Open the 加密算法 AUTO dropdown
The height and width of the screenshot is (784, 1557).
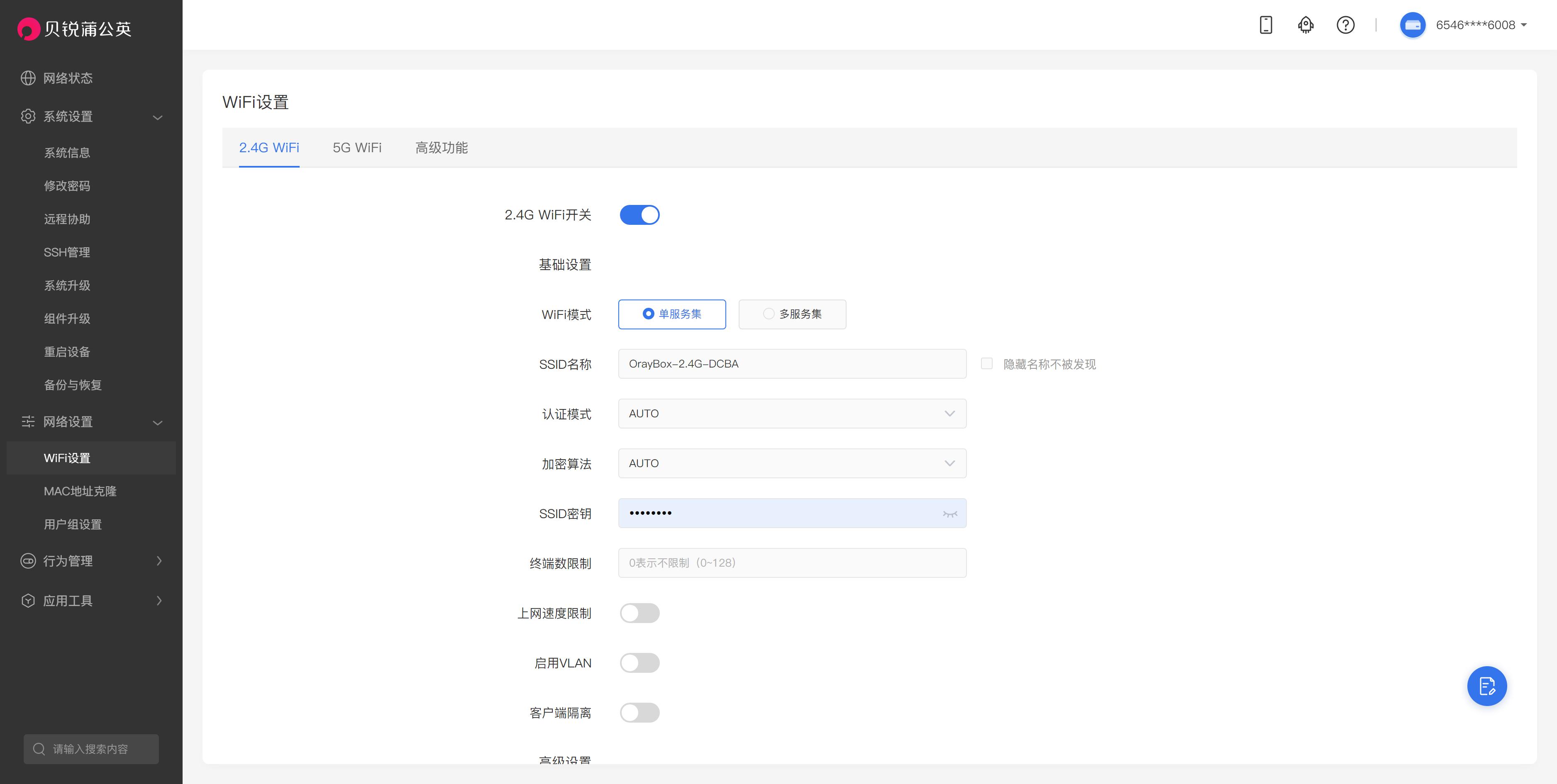949,463
